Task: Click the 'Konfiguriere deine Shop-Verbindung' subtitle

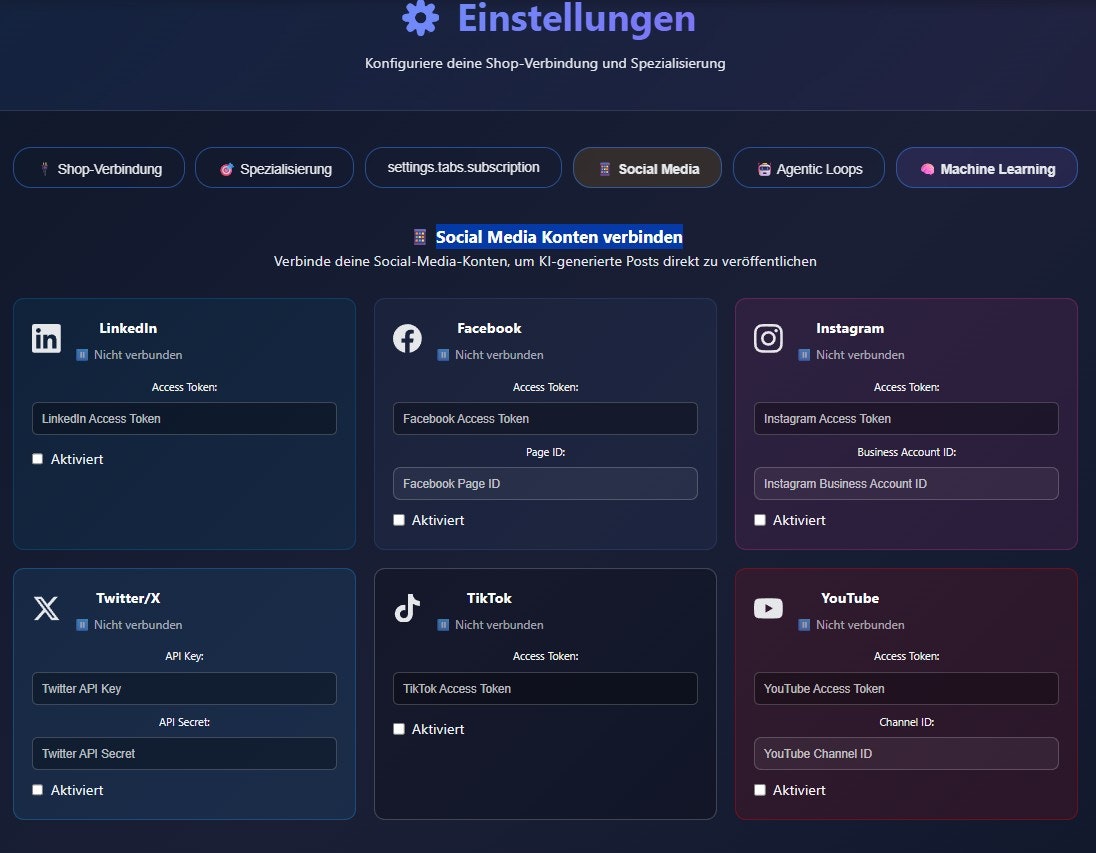Action: pyautogui.click(x=545, y=63)
